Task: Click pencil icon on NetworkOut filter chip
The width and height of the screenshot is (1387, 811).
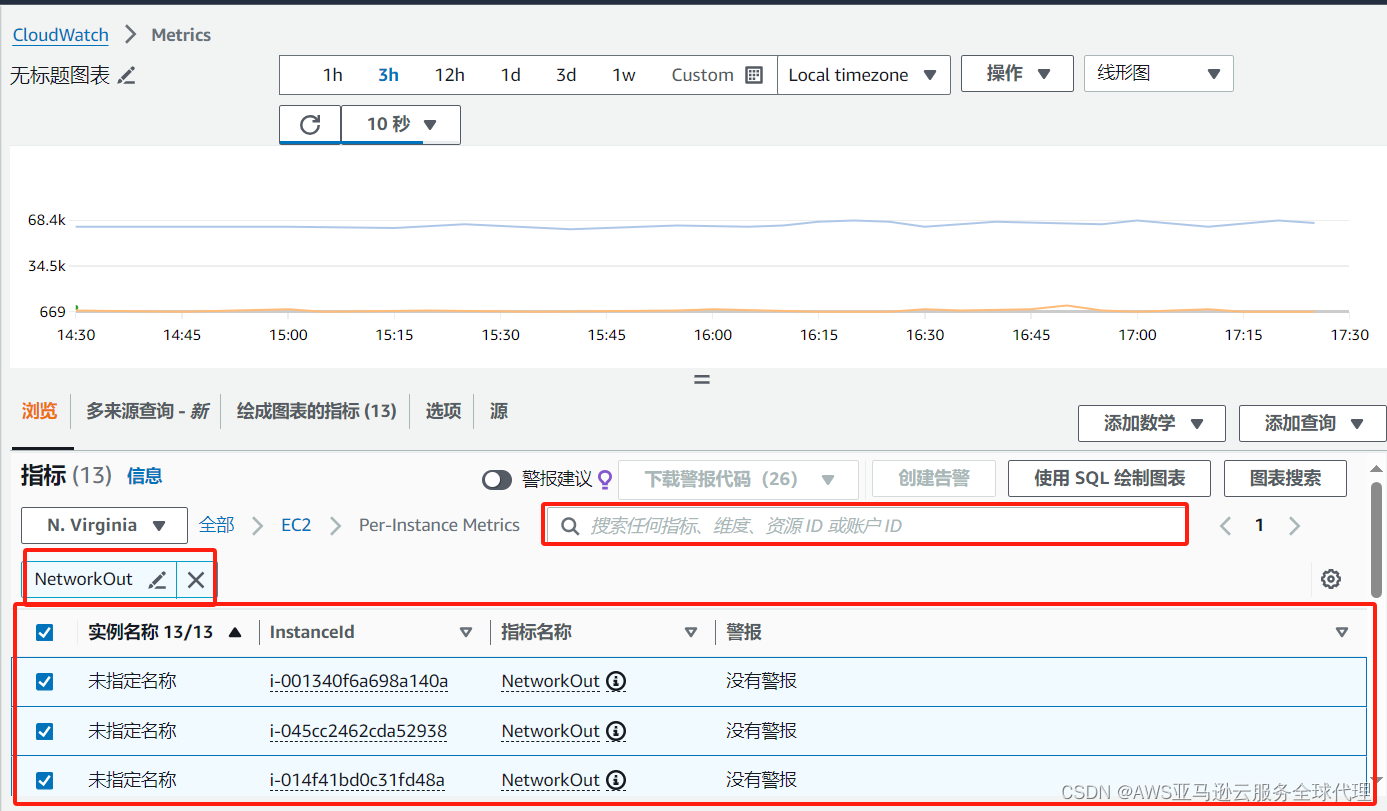Action: click(157, 578)
